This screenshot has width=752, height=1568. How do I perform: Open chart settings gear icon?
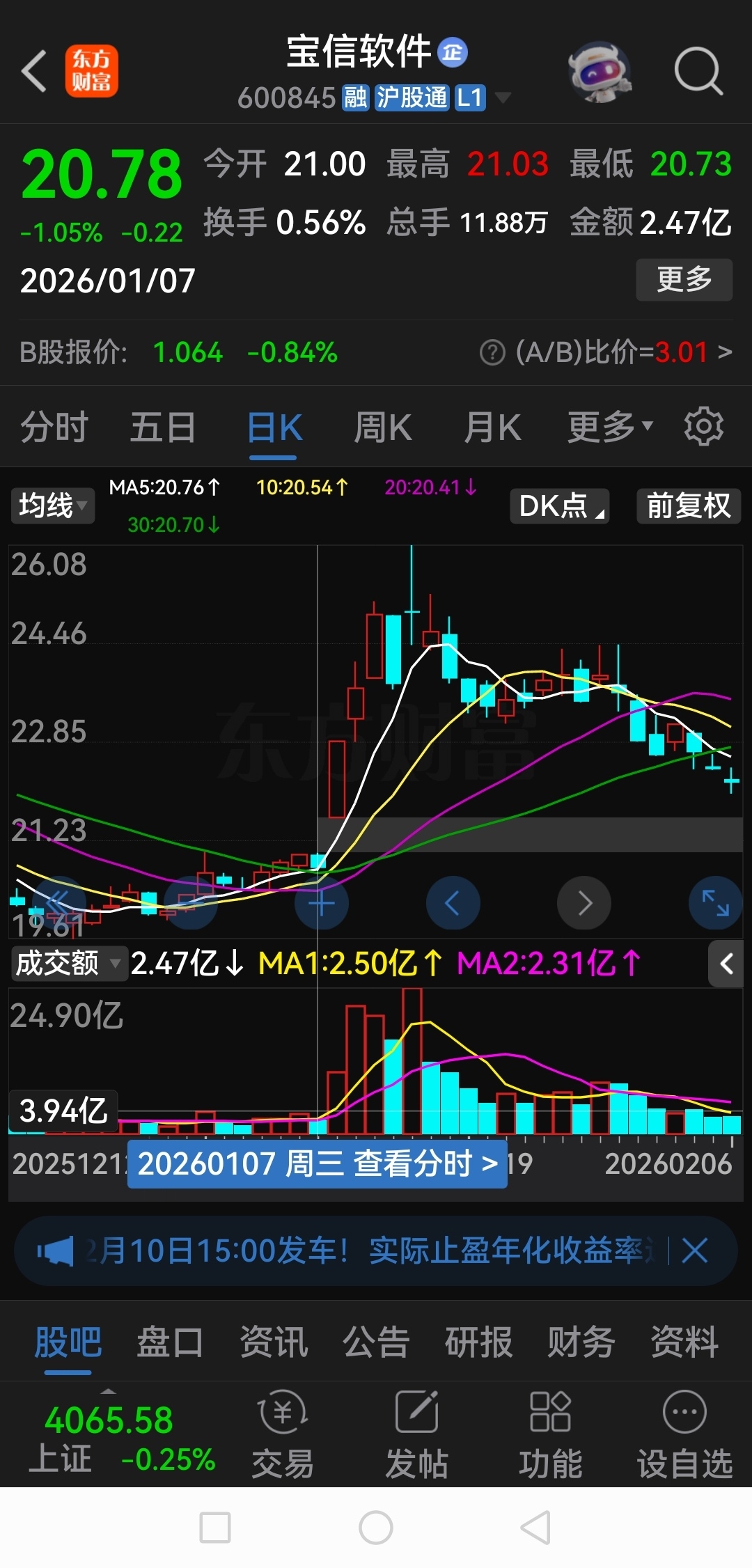tap(703, 426)
